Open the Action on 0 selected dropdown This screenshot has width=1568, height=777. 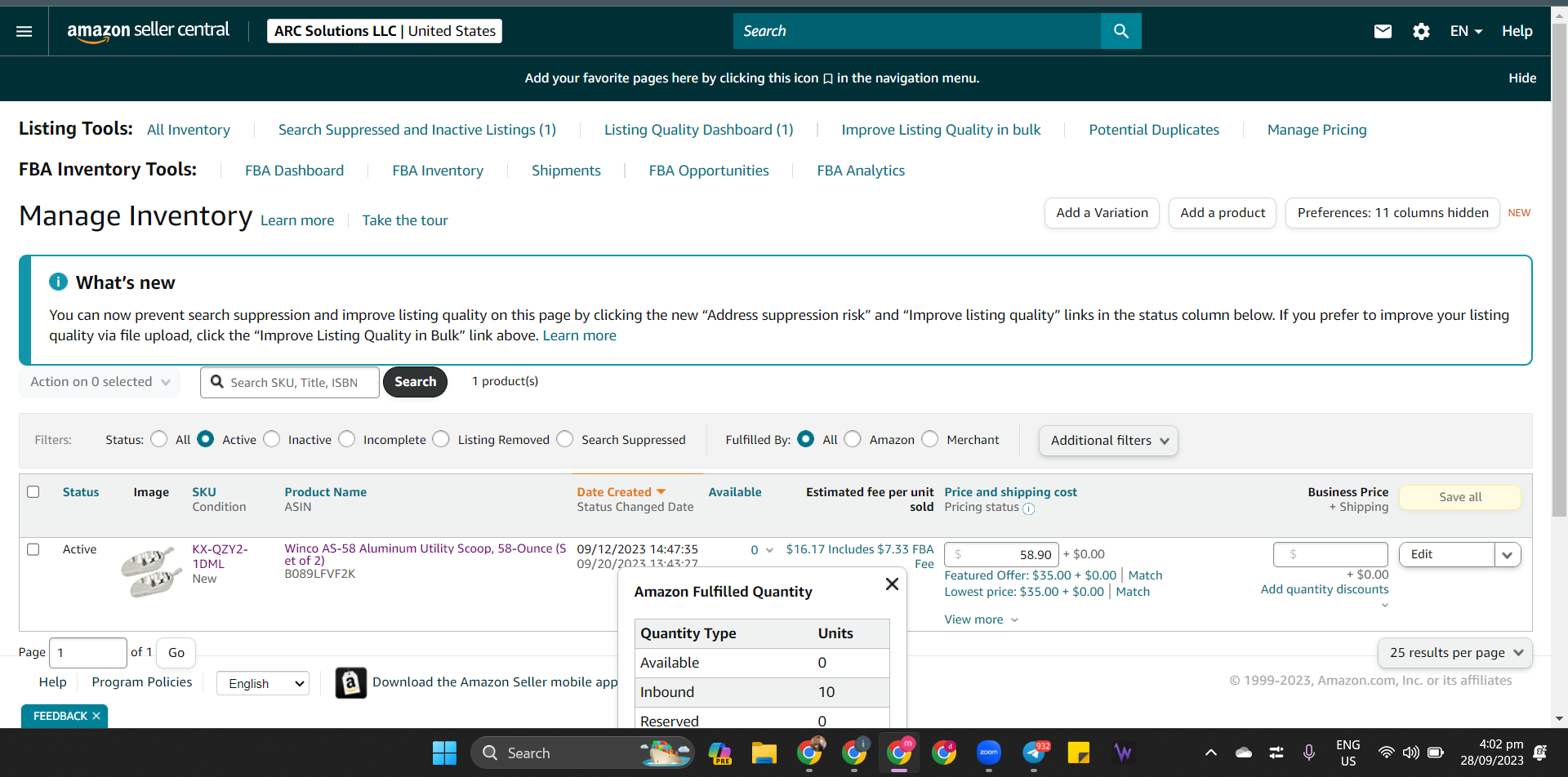[x=100, y=382]
